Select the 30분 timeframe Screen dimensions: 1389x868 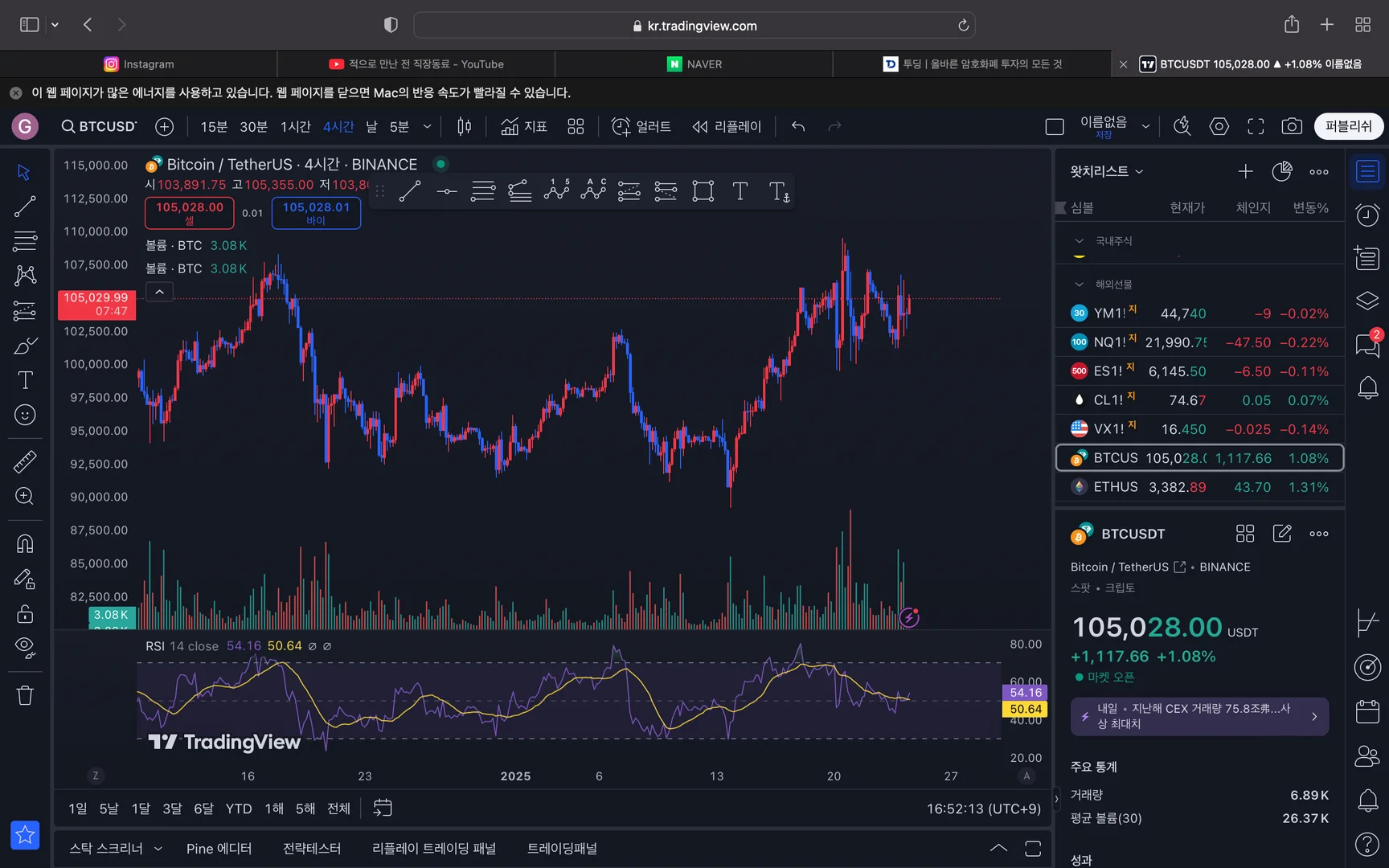[x=253, y=127]
